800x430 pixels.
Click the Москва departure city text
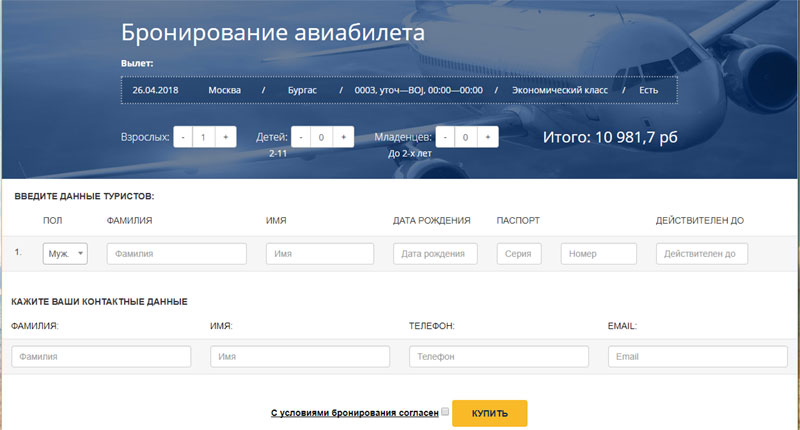pyautogui.click(x=224, y=90)
